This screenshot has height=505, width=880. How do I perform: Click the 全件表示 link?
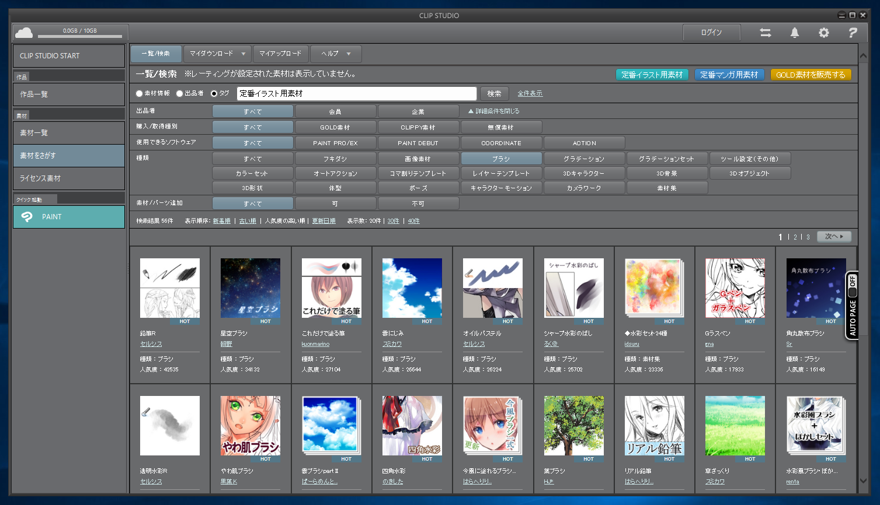pos(530,94)
